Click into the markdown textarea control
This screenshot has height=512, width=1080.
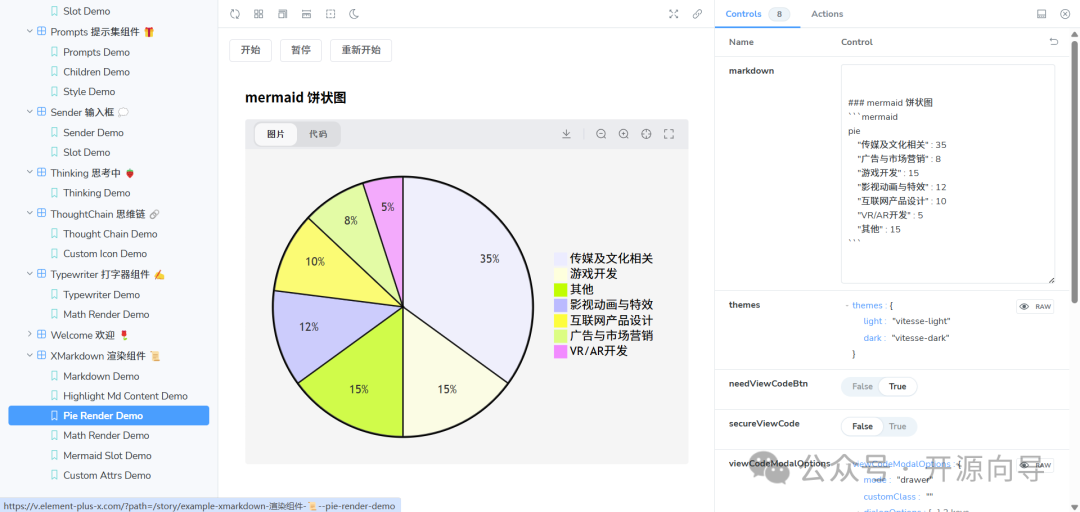[x=948, y=174]
